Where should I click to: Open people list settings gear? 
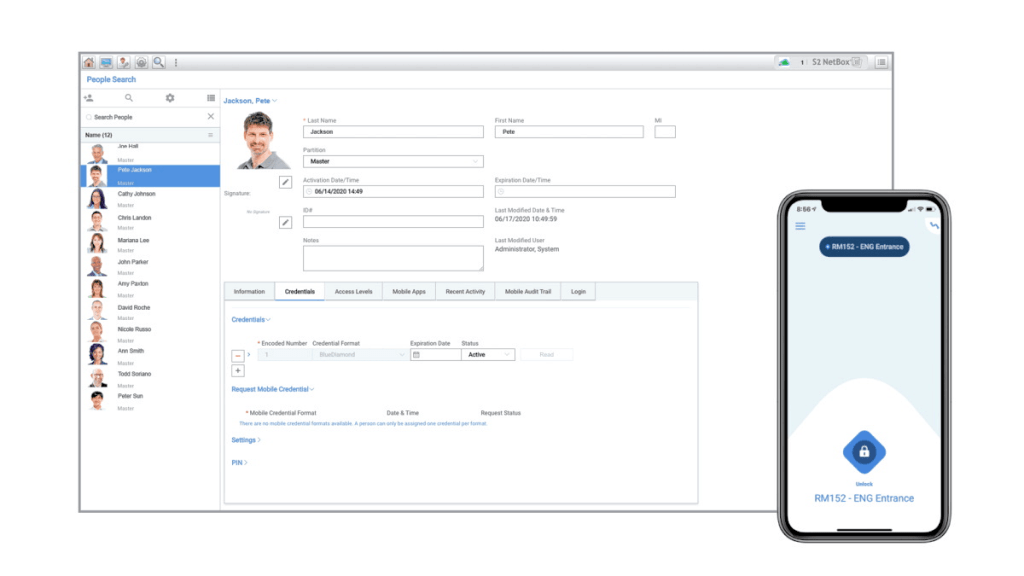click(170, 98)
